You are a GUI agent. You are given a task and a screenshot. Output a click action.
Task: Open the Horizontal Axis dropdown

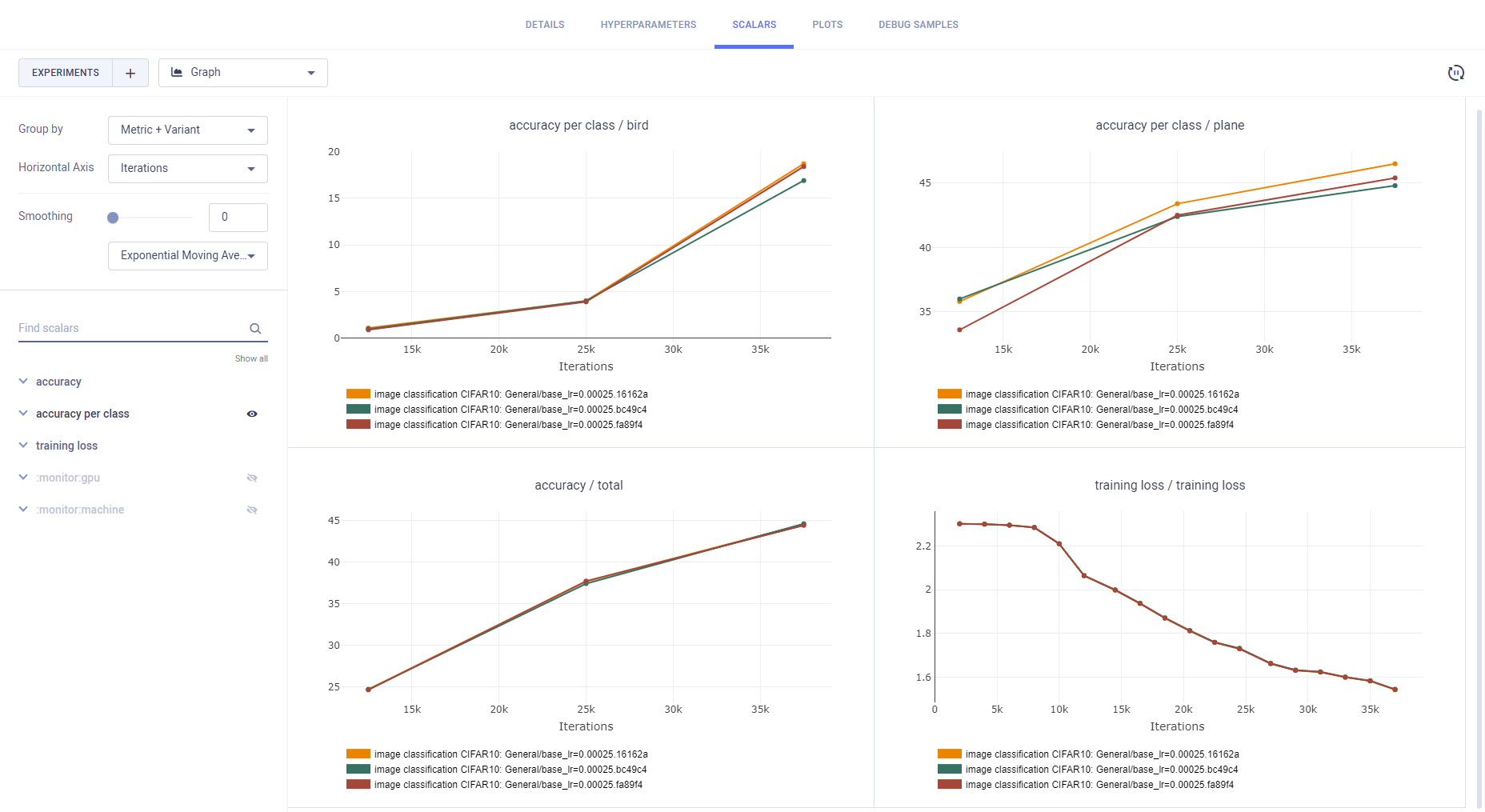[187, 168]
